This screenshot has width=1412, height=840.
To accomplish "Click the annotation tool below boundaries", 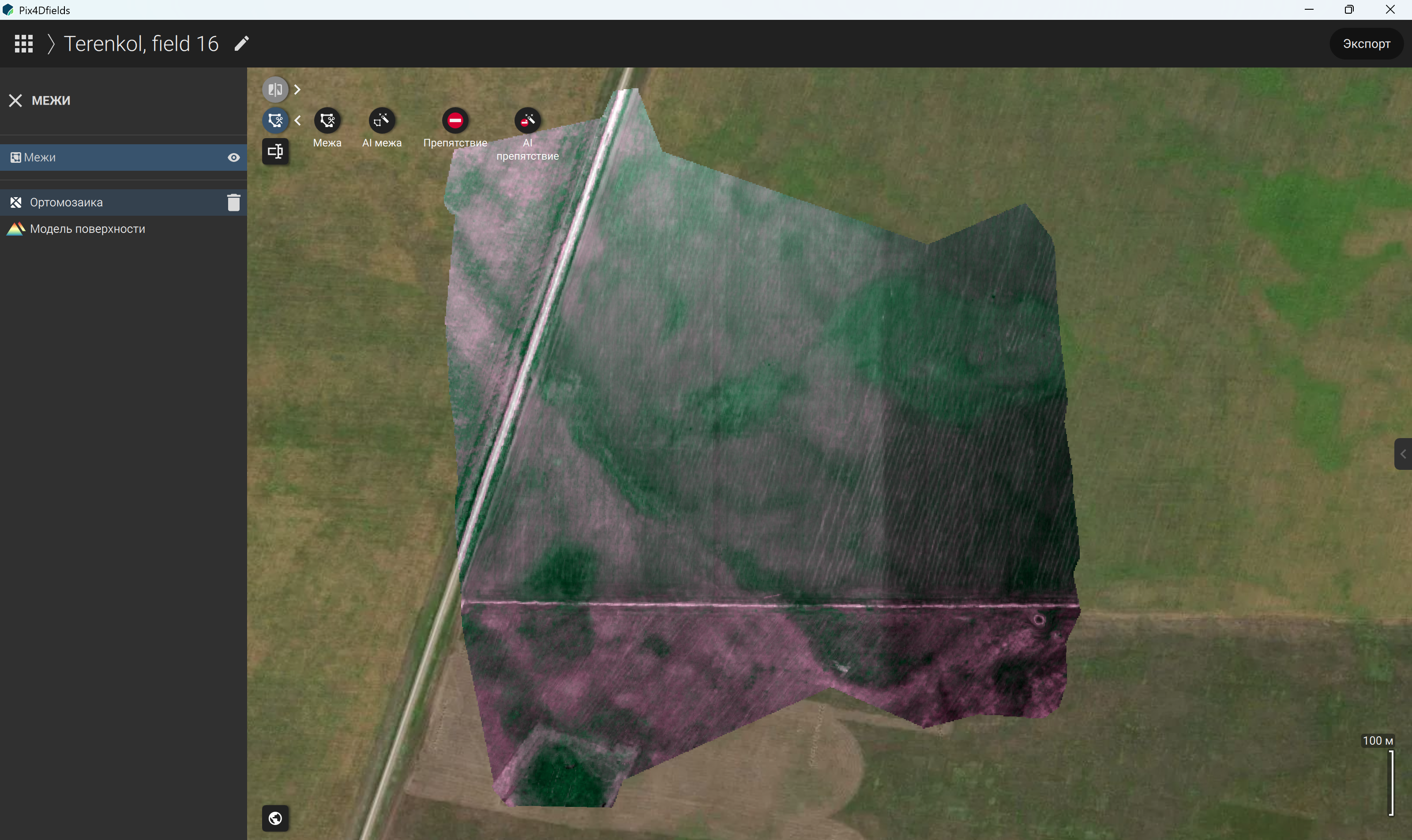I will [275, 151].
